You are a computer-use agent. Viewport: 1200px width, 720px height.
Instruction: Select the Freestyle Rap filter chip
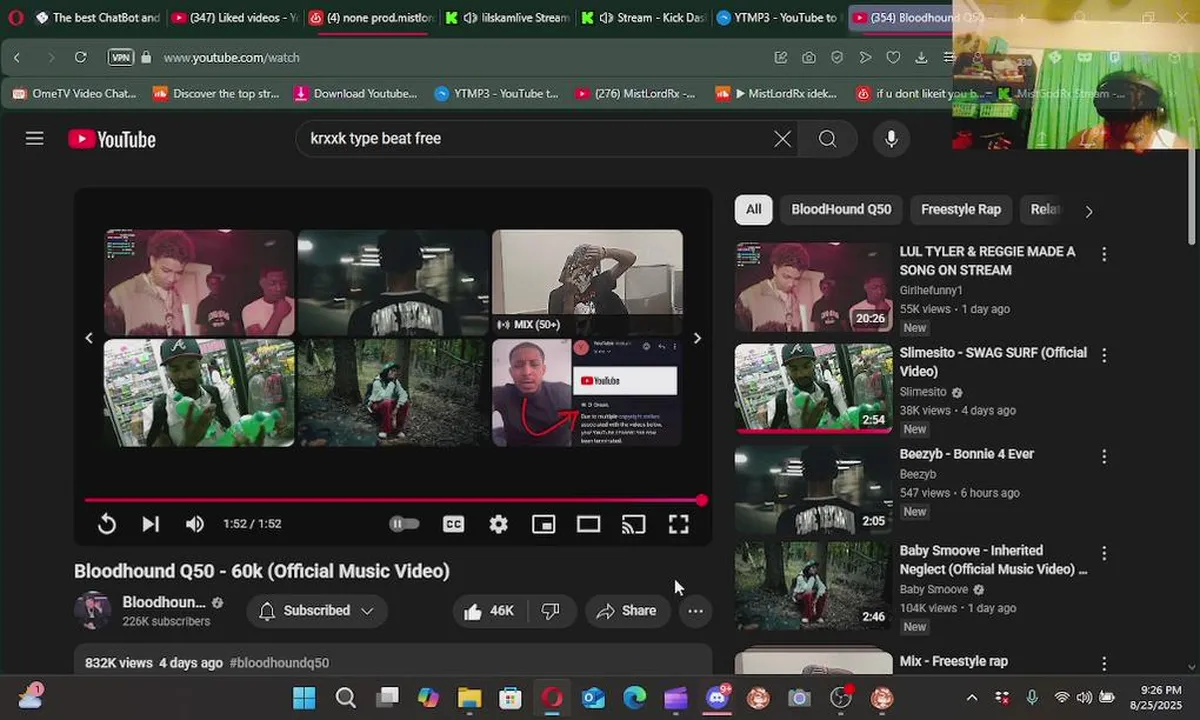point(961,210)
